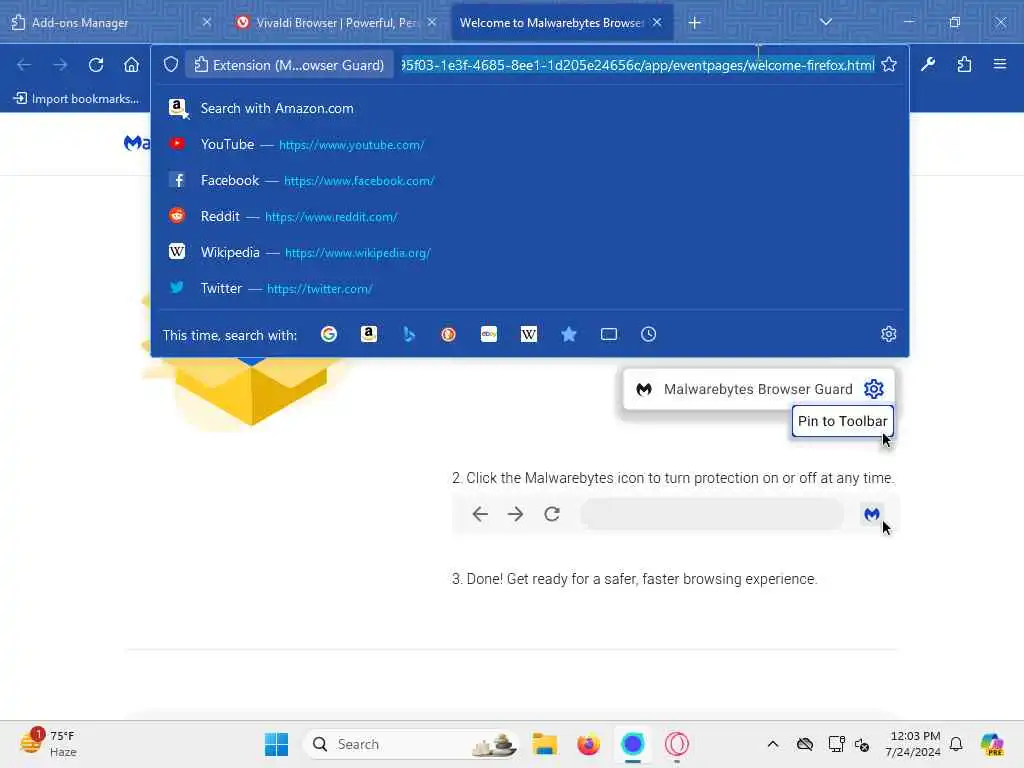Search with Wikipedia one-off icon
The width and height of the screenshot is (1024, 768).
pyautogui.click(x=529, y=334)
